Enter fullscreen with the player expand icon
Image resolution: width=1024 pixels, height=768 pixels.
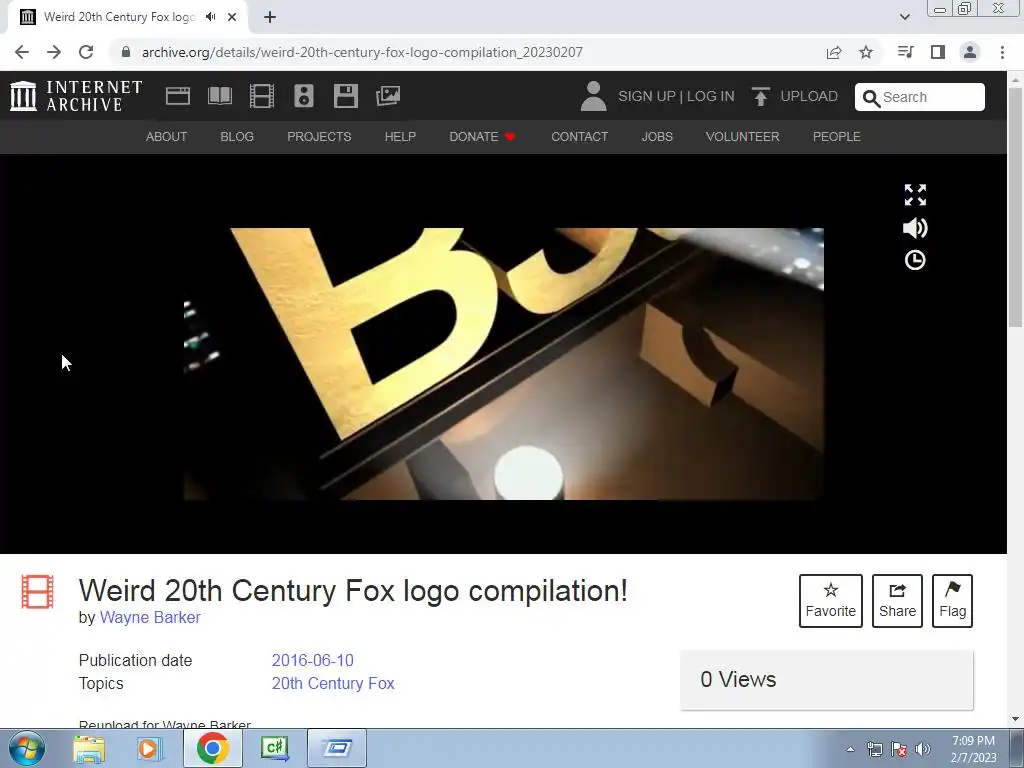pos(915,195)
